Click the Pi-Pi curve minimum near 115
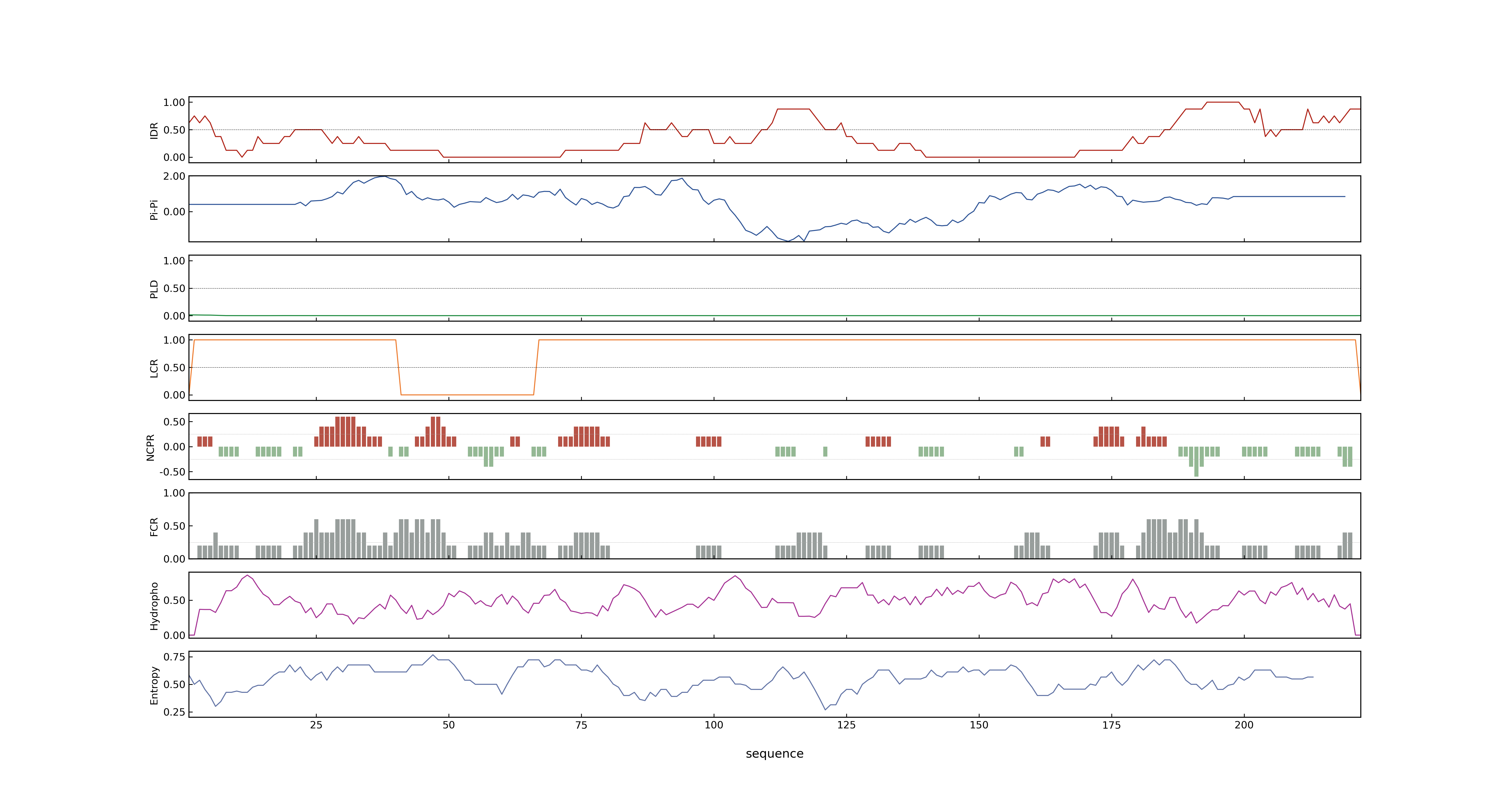1512x806 pixels. (x=788, y=241)
